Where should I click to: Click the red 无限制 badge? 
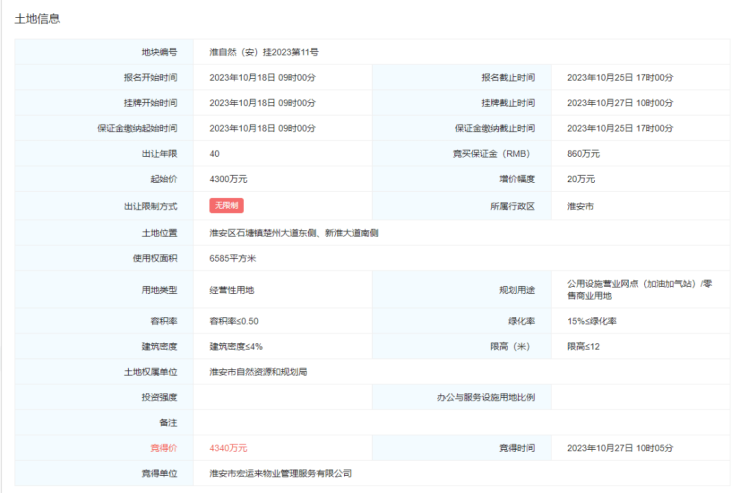[x=226, y=206]
